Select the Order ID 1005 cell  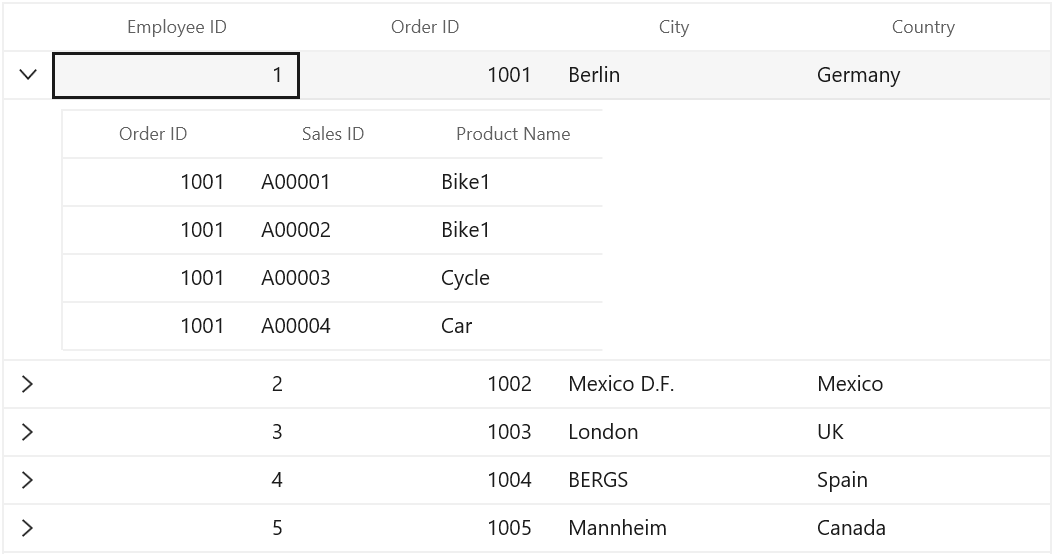point(424,528)
